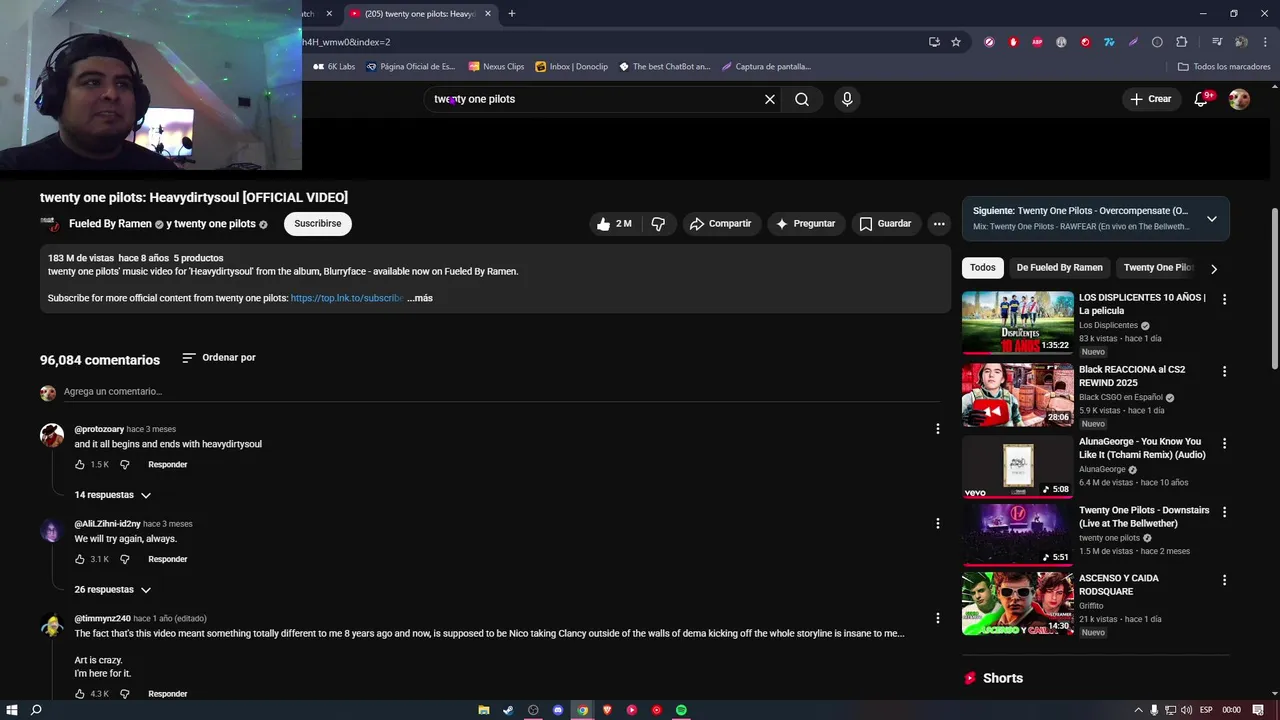The height and width of the screenshot is (720, 1280).
Task: Open options menu for @protozoary's comment
Action: pos(937,429)
